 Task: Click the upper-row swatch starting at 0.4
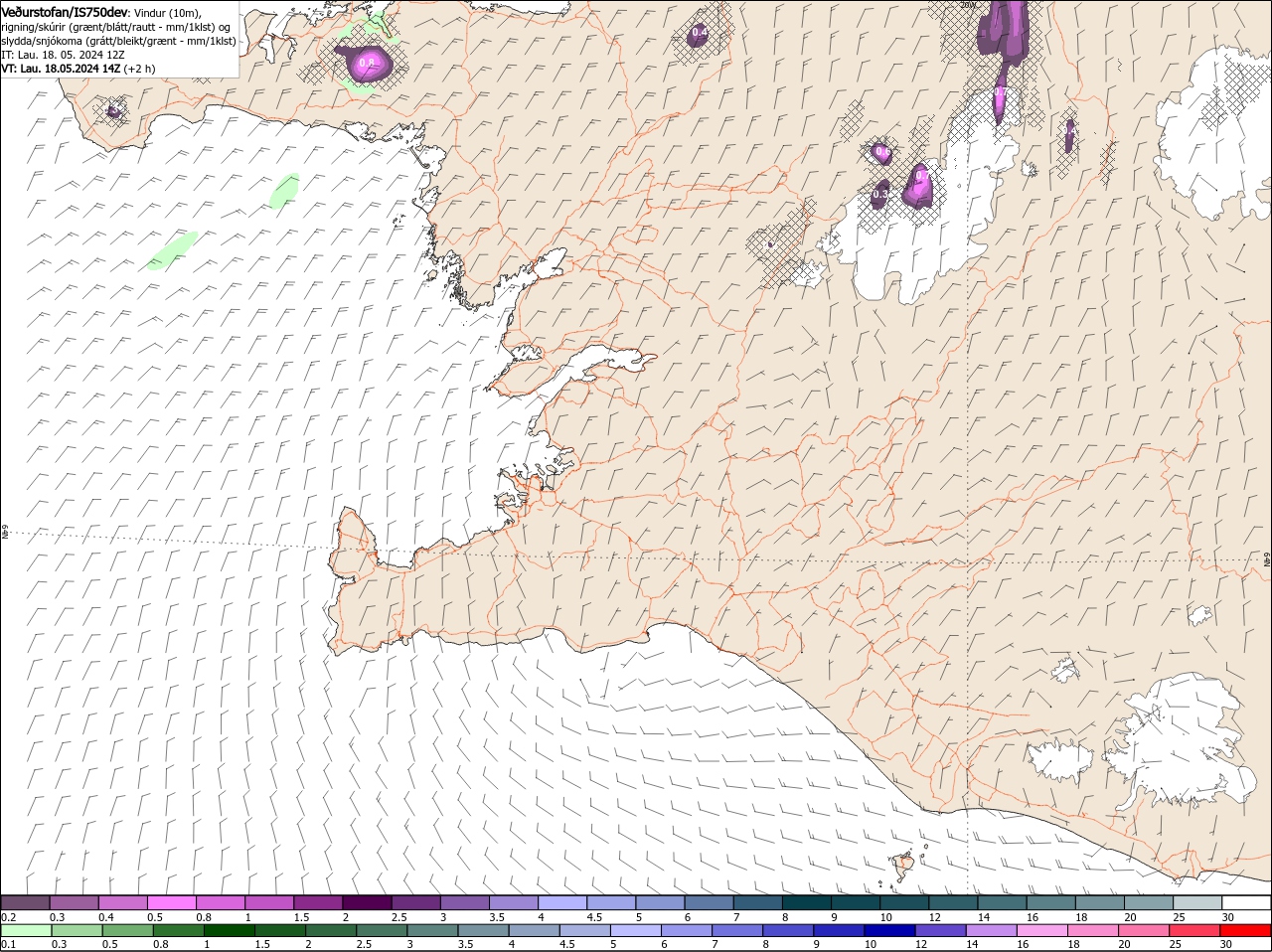[122, 902]
